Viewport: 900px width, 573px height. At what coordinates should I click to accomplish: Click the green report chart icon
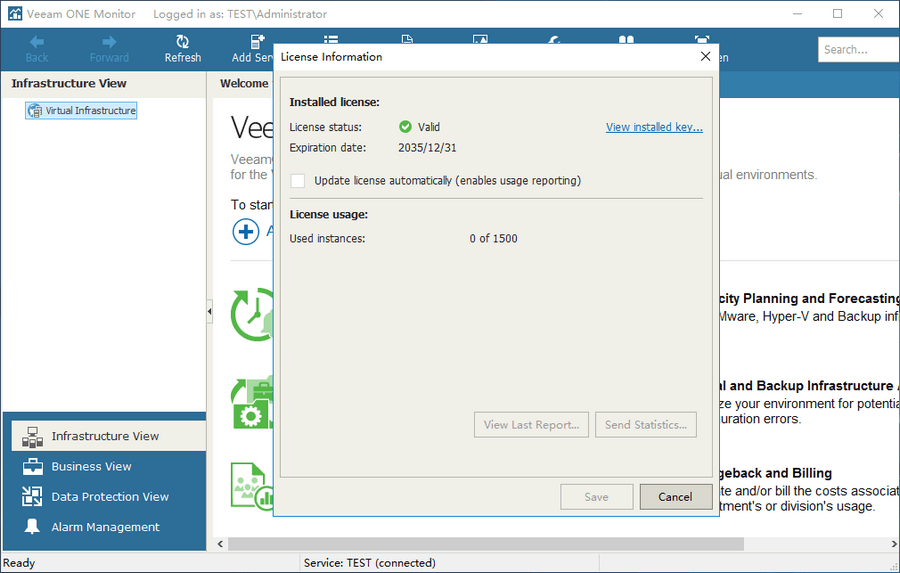coord(252,486)
